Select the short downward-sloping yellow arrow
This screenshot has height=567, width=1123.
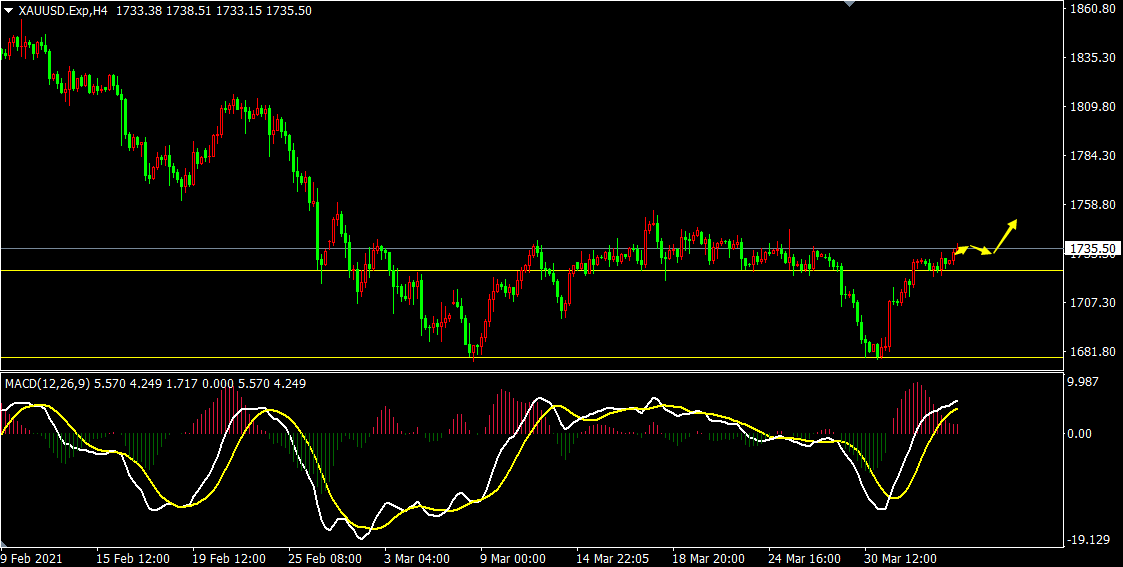981,250
